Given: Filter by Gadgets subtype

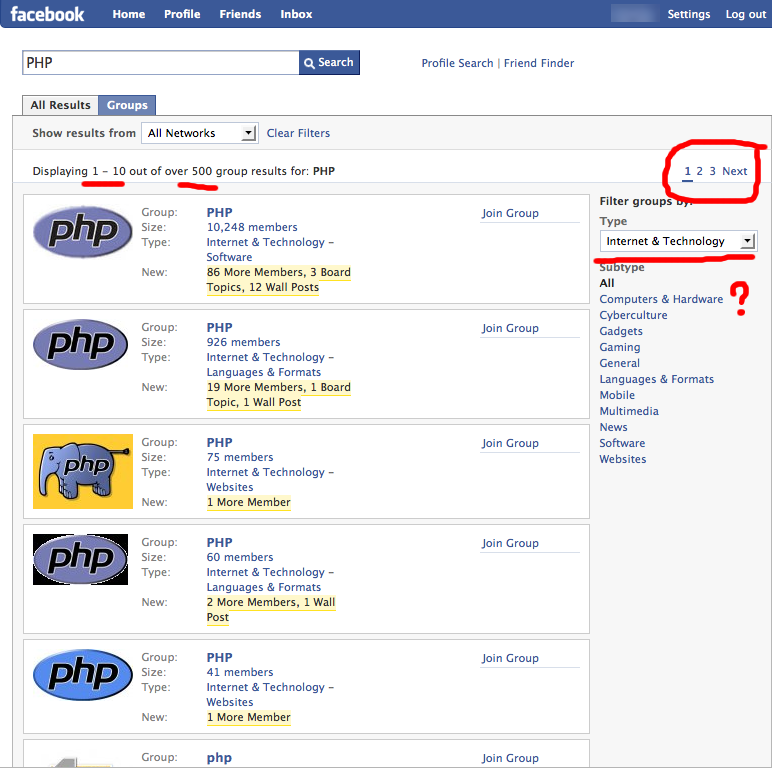Looking at the screenshot, I should point(621,331).
